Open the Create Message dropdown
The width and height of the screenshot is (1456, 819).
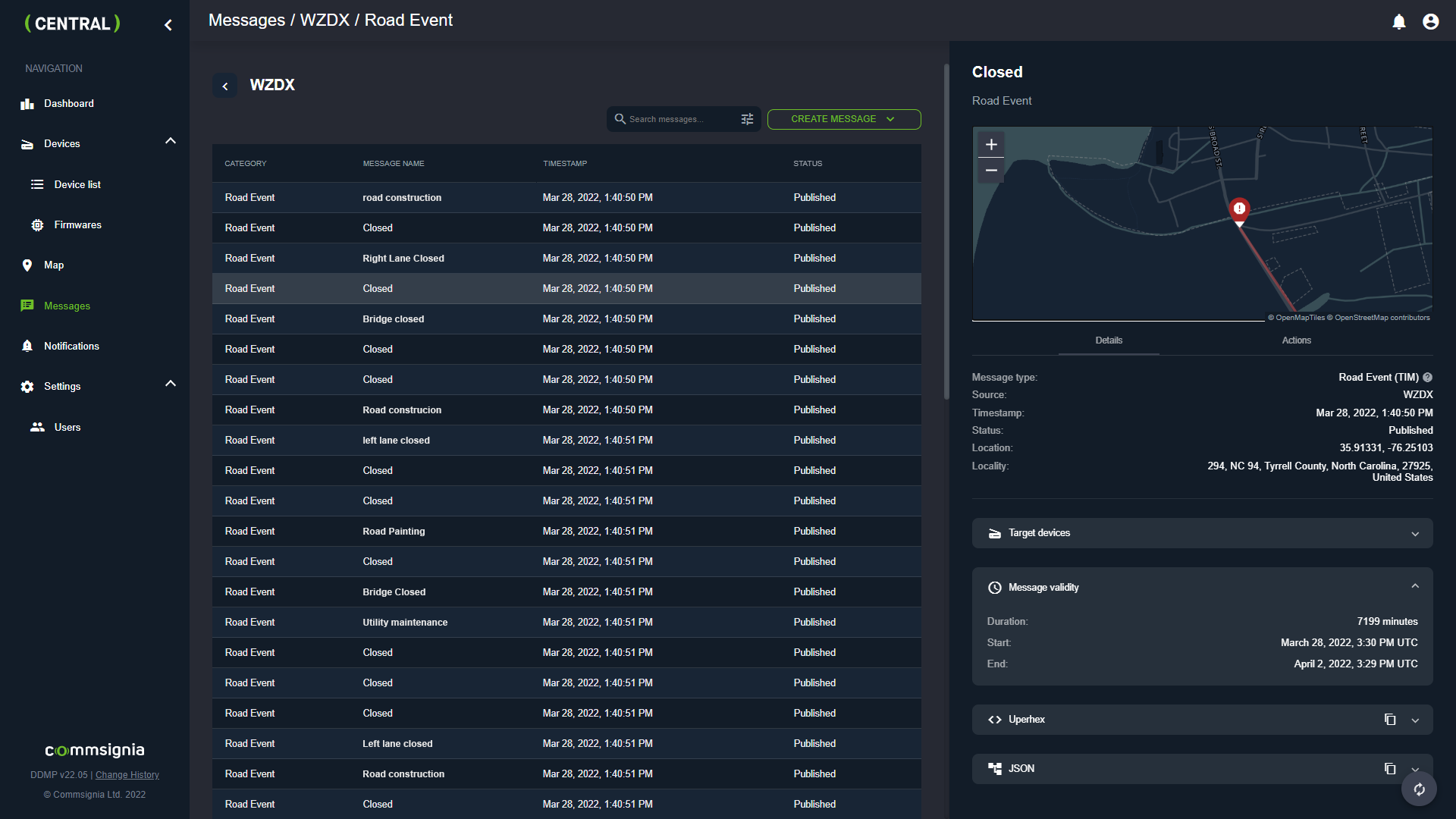click(x=843, y=119)
